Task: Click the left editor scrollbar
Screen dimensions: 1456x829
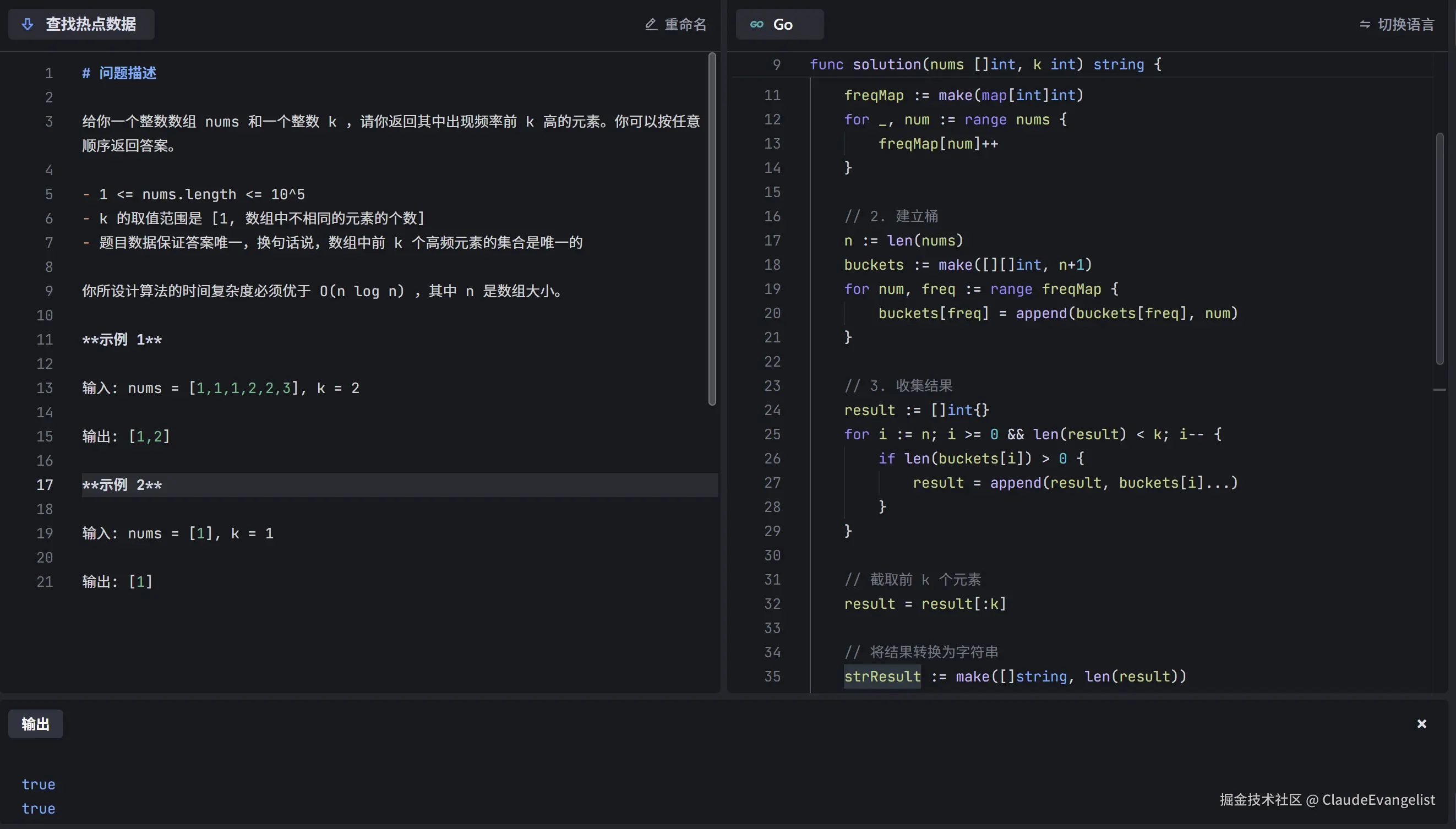Action: 713,228
